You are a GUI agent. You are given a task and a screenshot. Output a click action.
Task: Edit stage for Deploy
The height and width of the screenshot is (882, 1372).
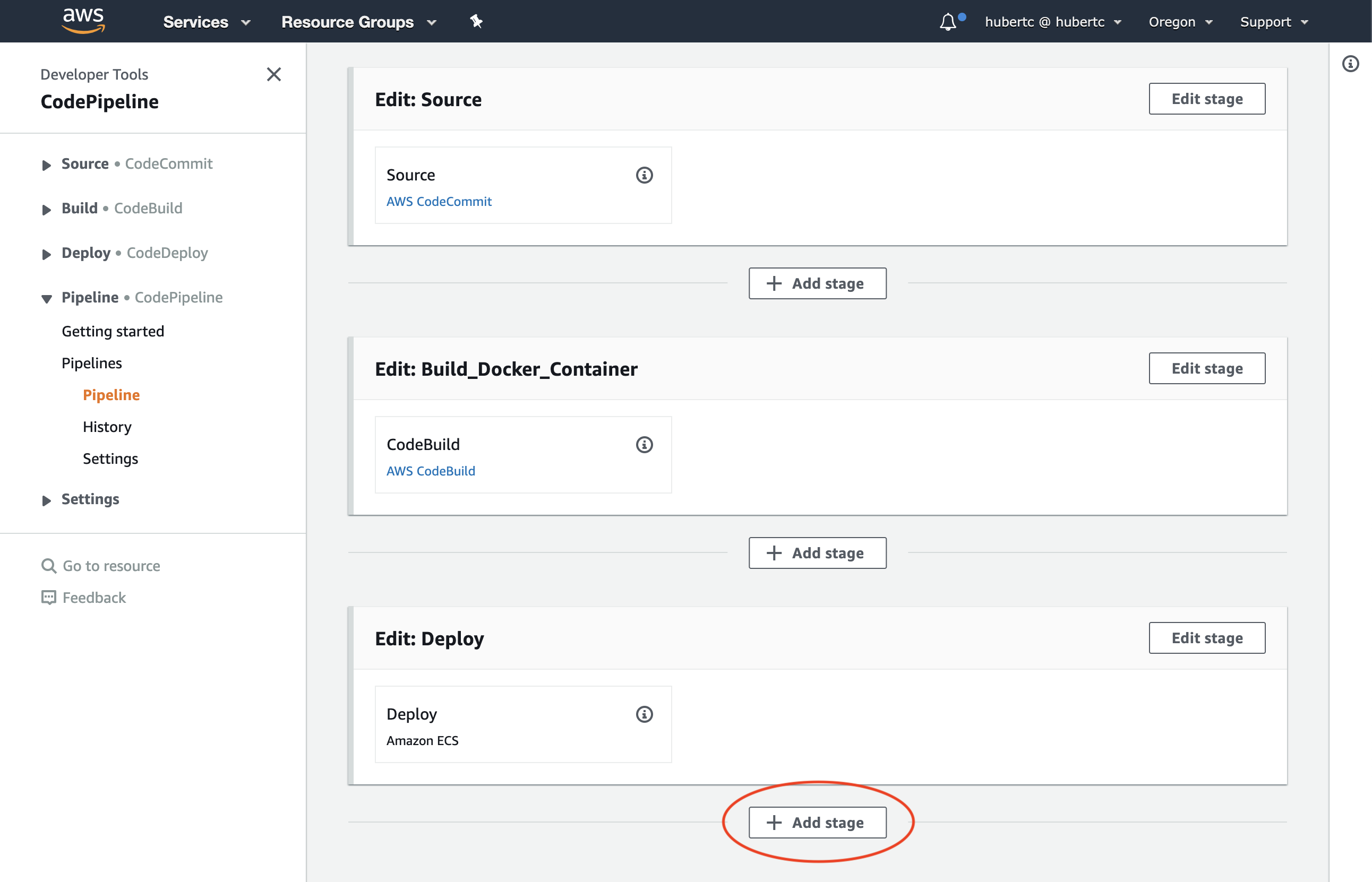tap(1207, 638)
